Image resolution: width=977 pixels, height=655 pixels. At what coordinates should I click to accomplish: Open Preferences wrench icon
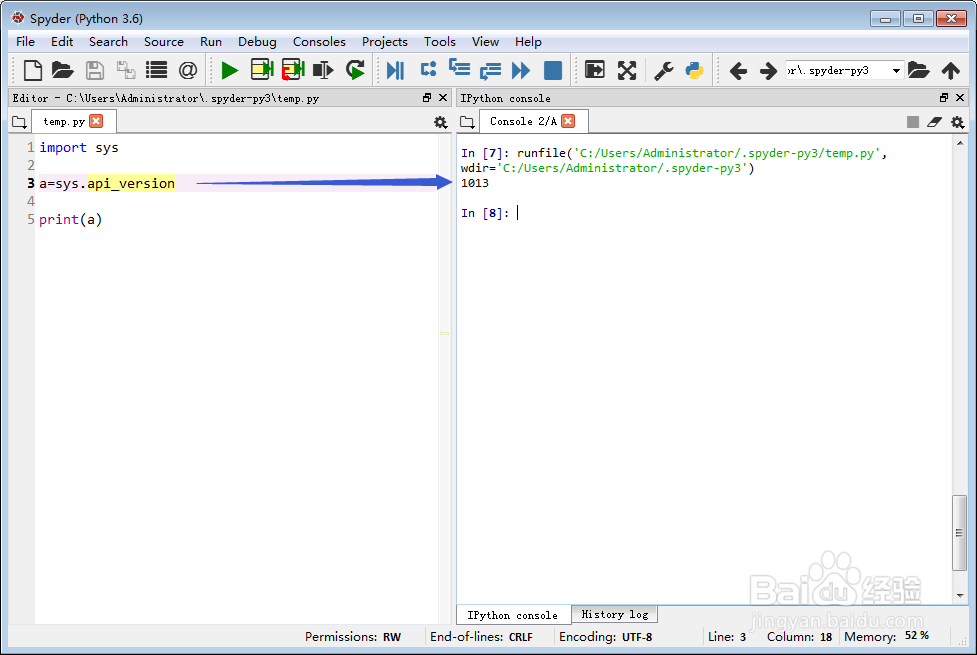(664, 70)
